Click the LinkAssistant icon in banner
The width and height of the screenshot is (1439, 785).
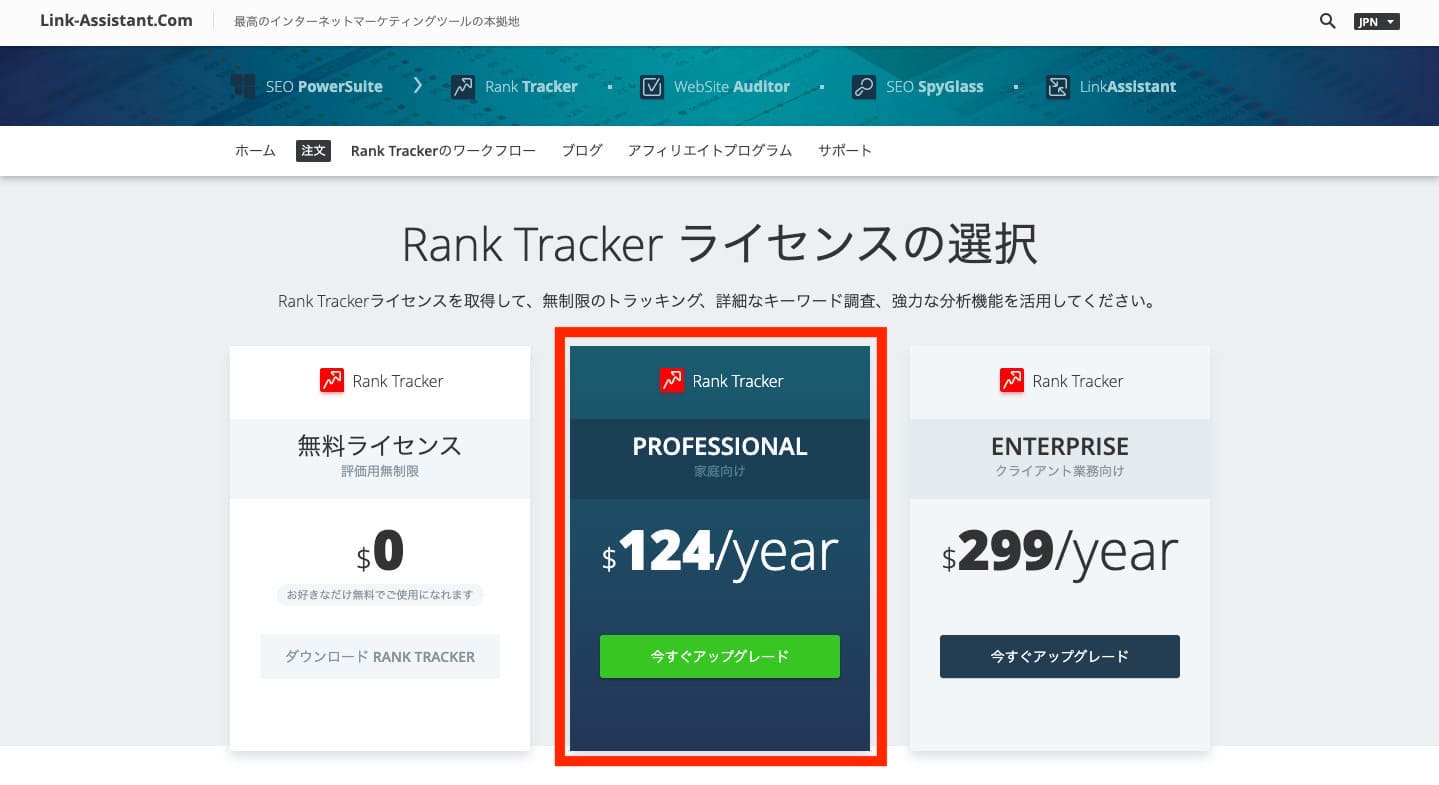tap(1058, 87)
